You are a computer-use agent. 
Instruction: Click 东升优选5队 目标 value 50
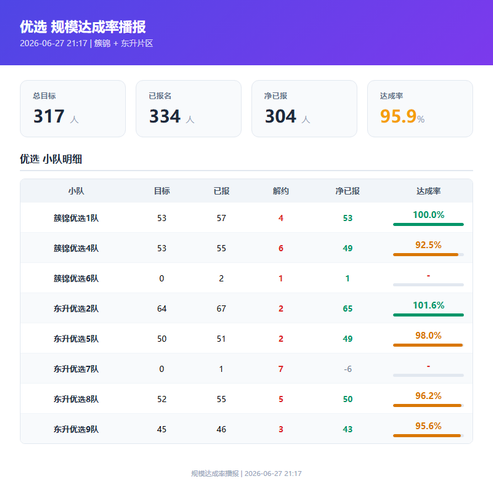pyautogui.click(x=162, y=339)
